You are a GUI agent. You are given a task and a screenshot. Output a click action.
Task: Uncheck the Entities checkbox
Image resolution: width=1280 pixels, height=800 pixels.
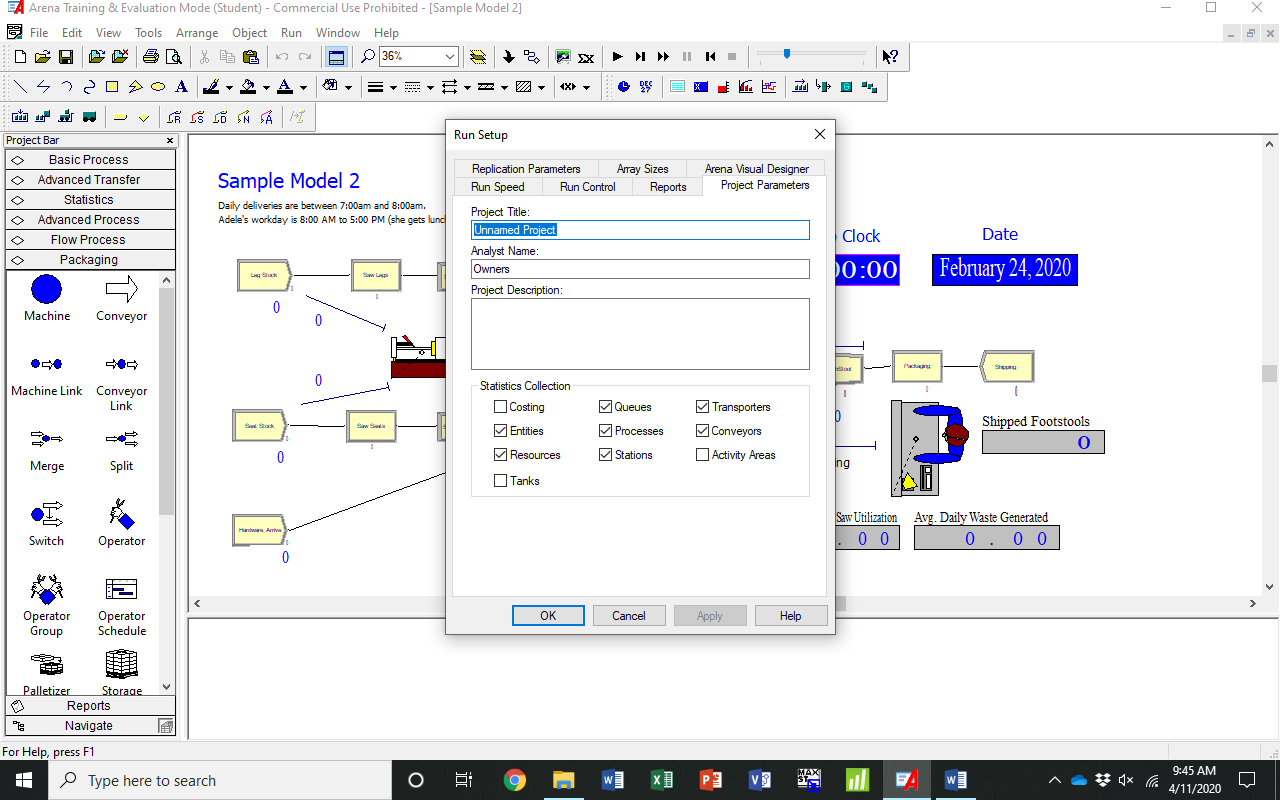click(x=501, y=431)
